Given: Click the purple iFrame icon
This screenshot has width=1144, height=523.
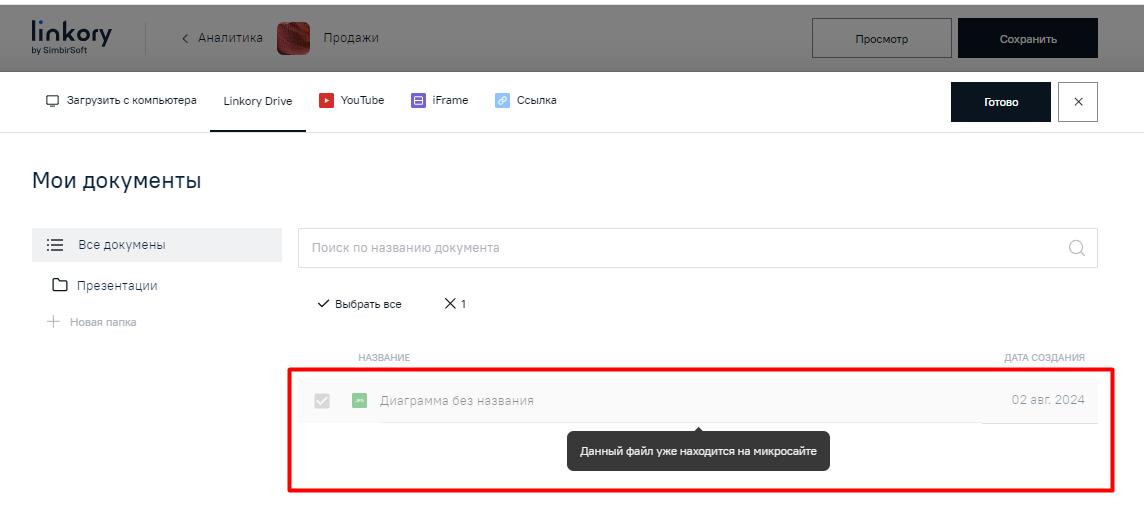Looking at the screenshot, I should [418, 100].
